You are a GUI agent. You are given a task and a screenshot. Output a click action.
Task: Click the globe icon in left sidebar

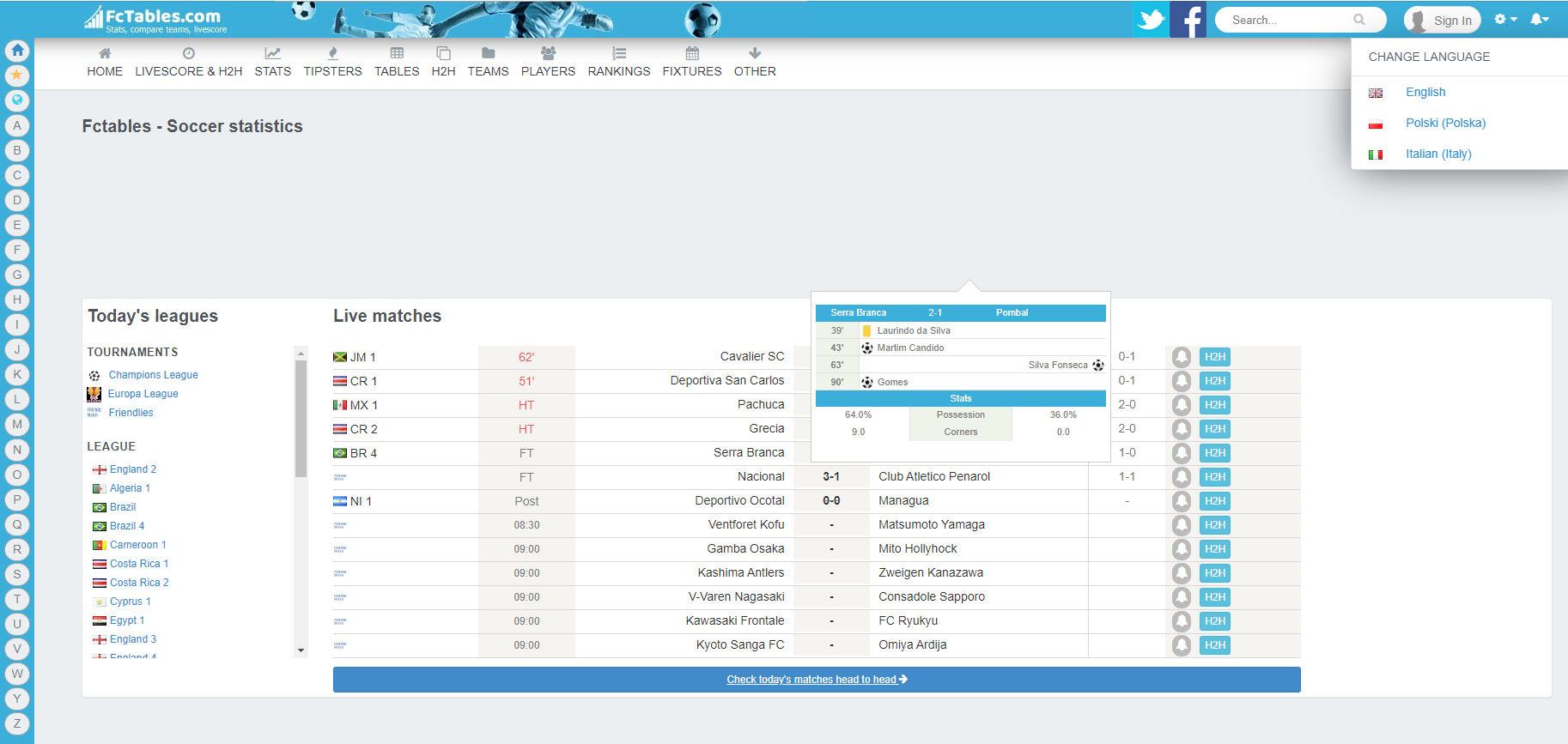[17, 100]
